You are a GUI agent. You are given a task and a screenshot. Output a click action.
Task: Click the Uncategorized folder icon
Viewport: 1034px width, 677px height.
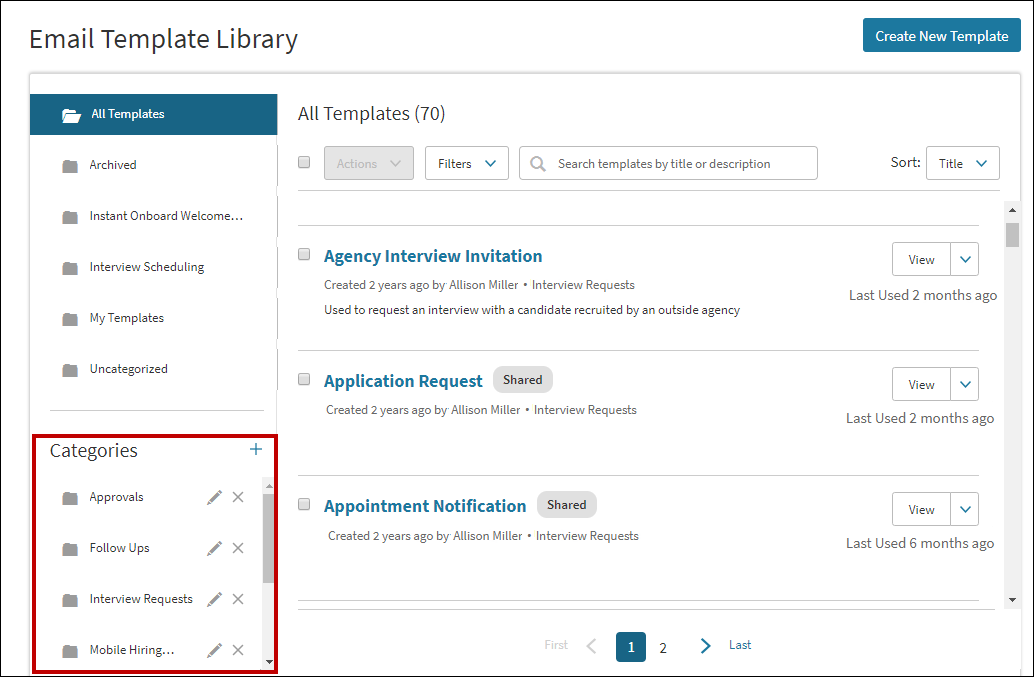click(70, 370)
